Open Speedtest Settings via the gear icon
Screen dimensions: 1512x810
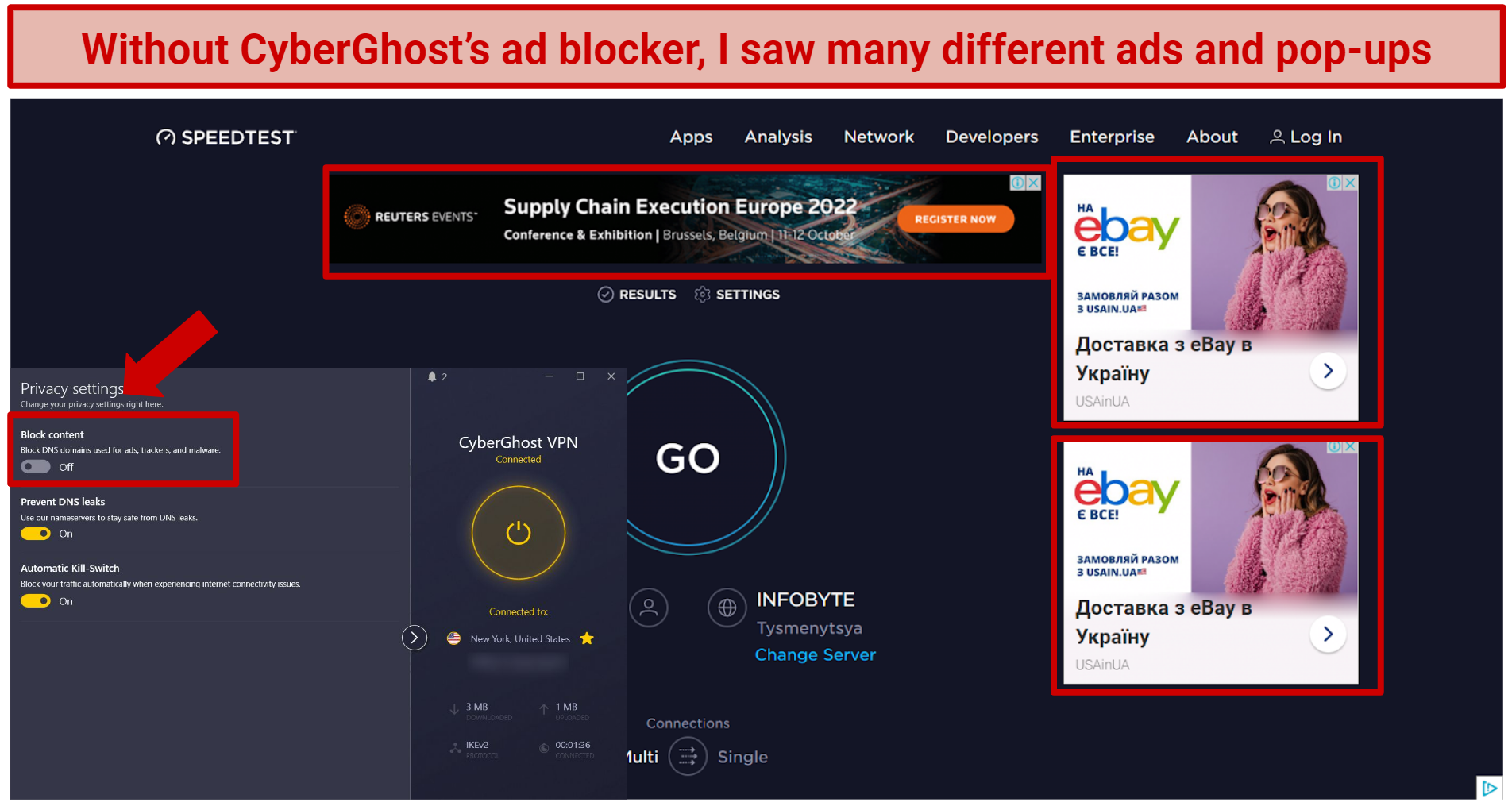click(702, 294)
